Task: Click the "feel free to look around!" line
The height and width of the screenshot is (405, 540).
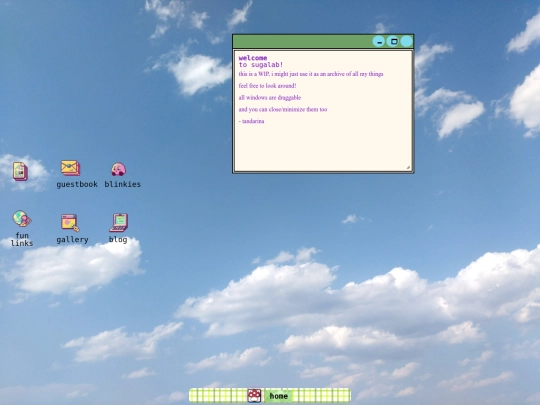Action: 267,86
